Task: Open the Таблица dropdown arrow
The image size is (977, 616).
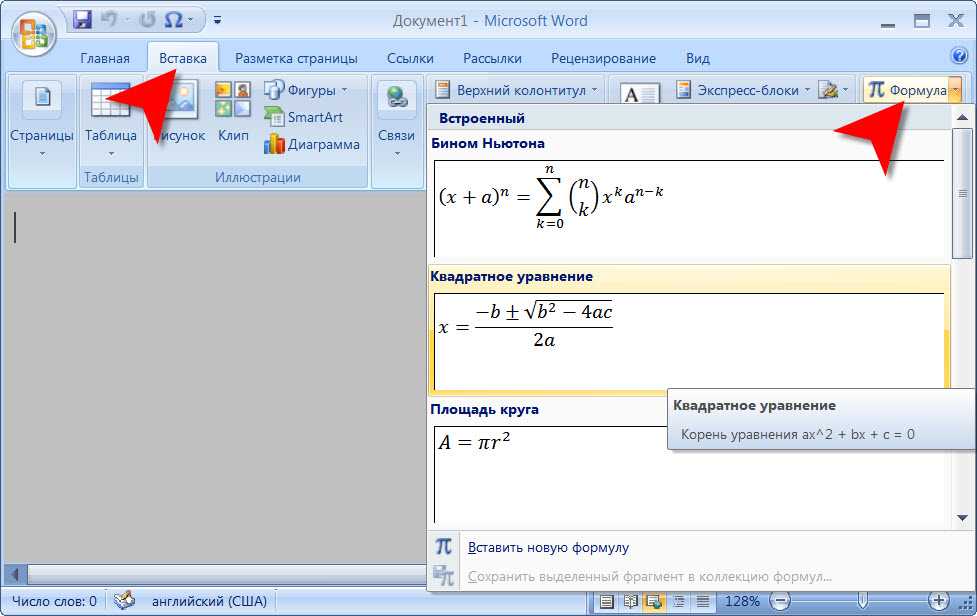Action: click(111, 153)
